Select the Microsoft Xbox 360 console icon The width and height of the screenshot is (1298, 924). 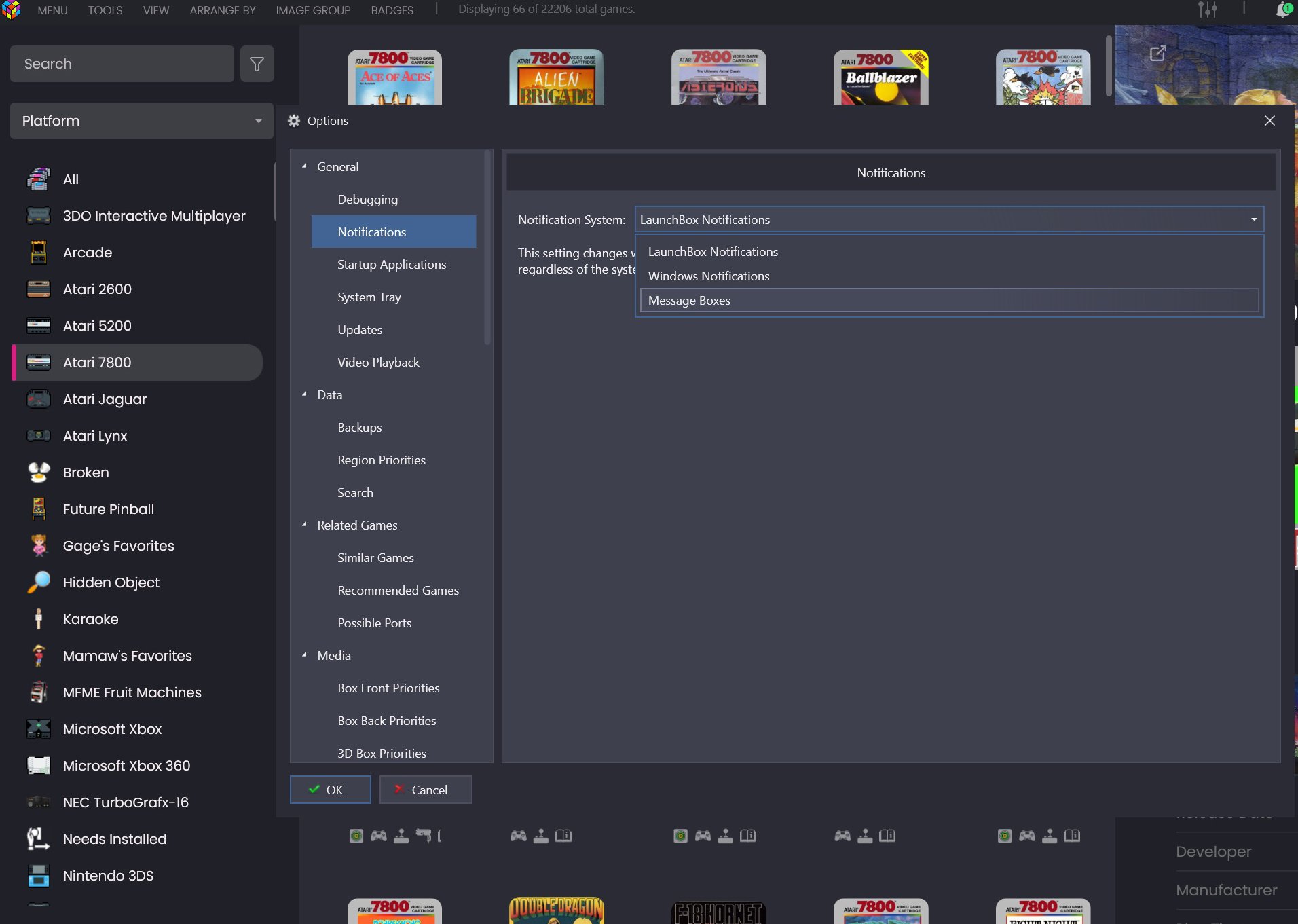(39, 766)
